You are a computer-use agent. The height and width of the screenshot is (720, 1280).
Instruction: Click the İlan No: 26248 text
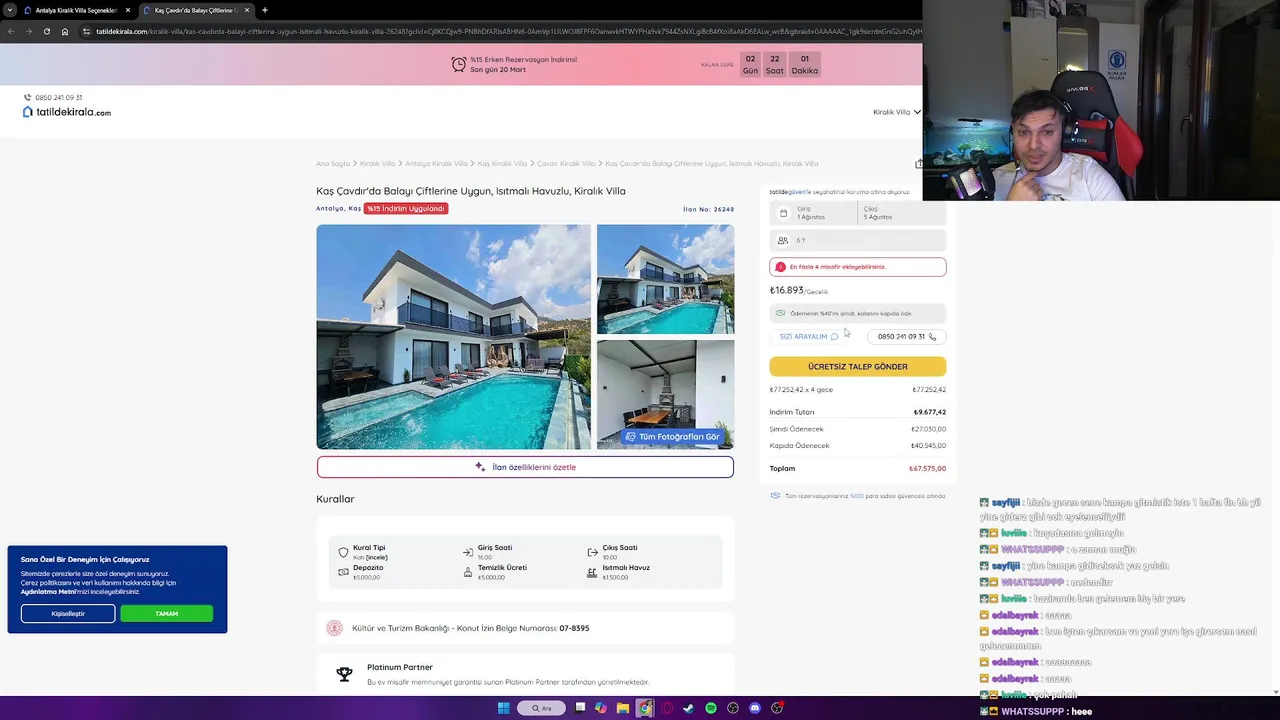point(708,209)
